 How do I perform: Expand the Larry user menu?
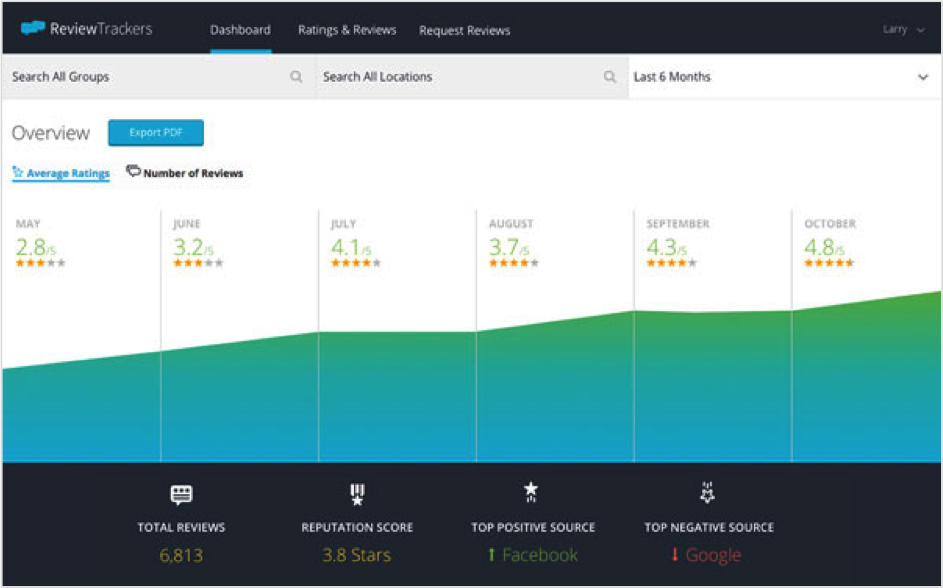(x=903, y=29)
